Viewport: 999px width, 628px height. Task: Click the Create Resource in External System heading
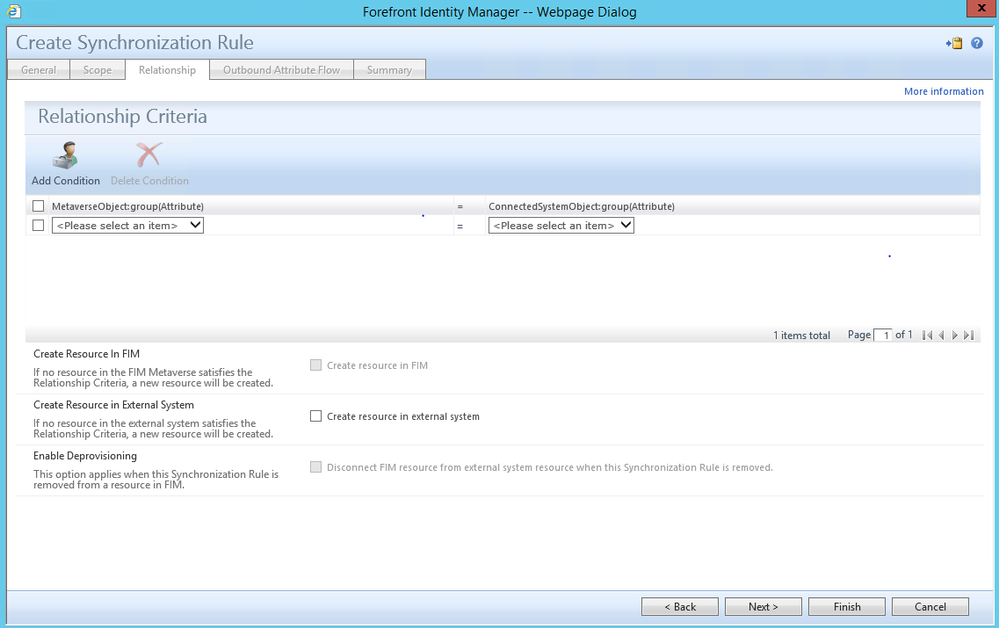[113, 405]
